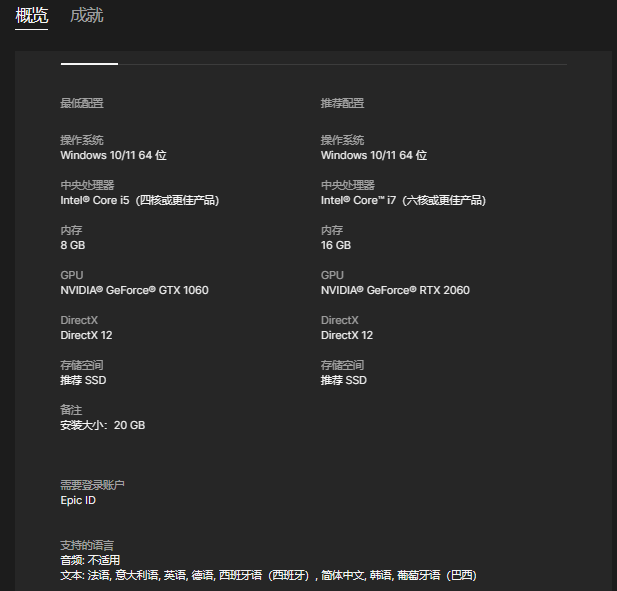Viewport: 617px width, 591px height.
Task: Switch to the 概览 tab
Action: 31,16
